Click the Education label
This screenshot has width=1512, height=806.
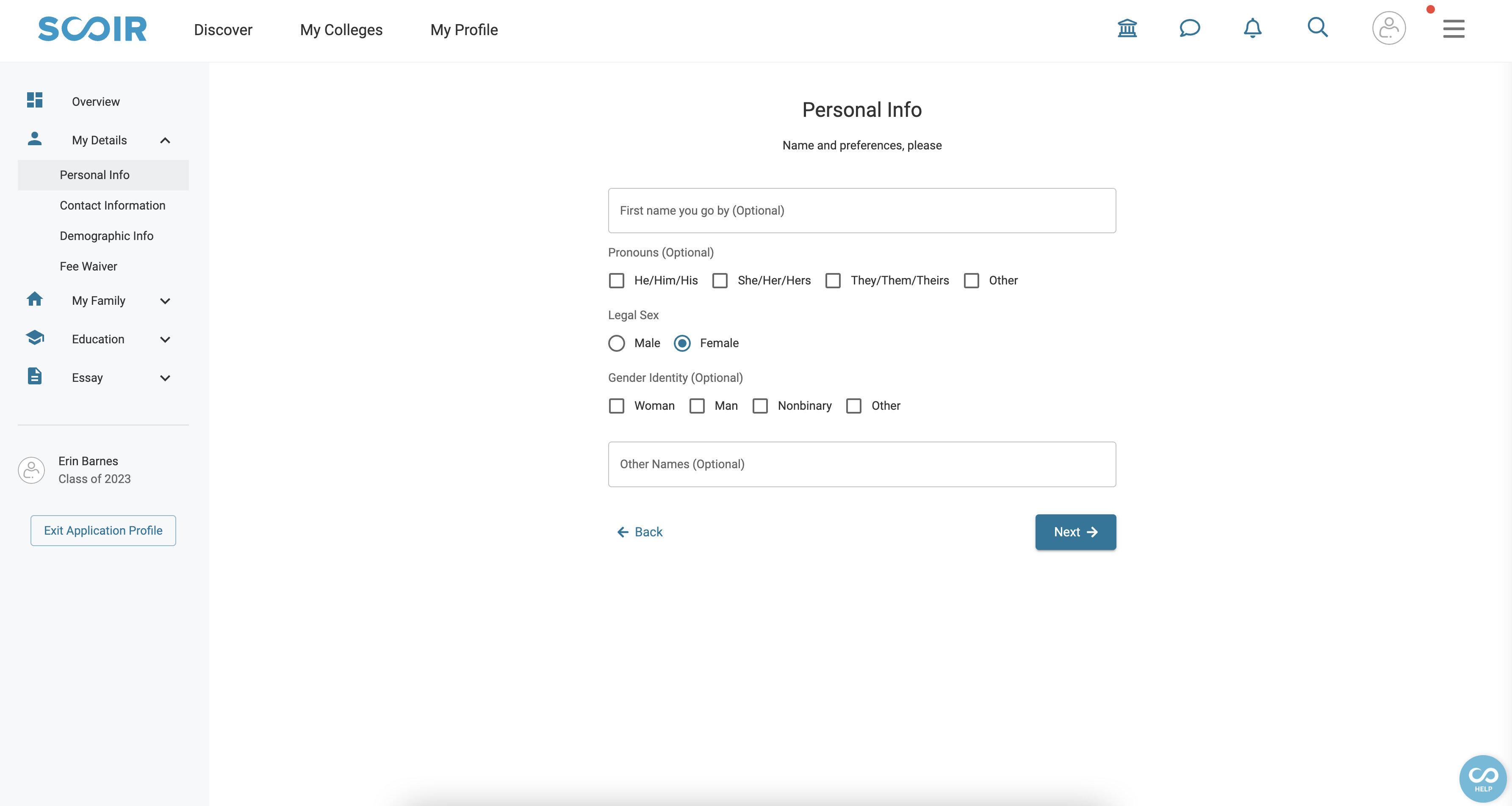[98, 340]
